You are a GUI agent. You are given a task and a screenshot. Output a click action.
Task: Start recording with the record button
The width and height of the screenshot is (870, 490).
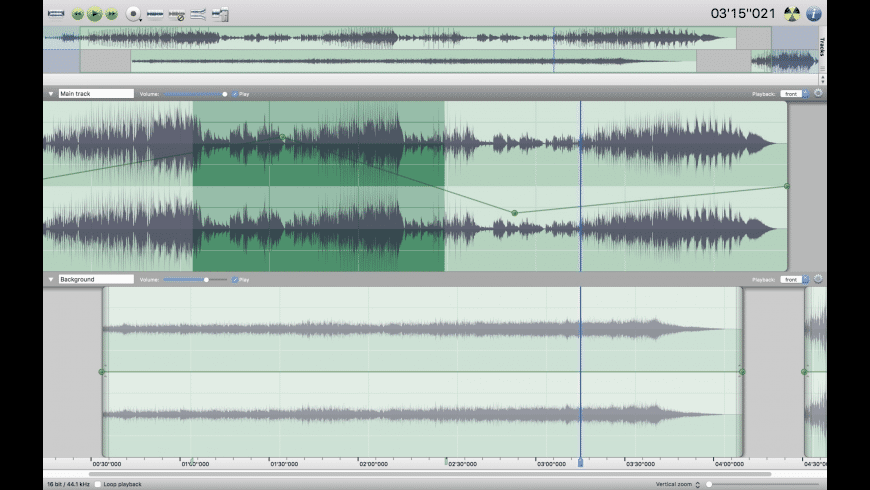[x=133, y=14]
